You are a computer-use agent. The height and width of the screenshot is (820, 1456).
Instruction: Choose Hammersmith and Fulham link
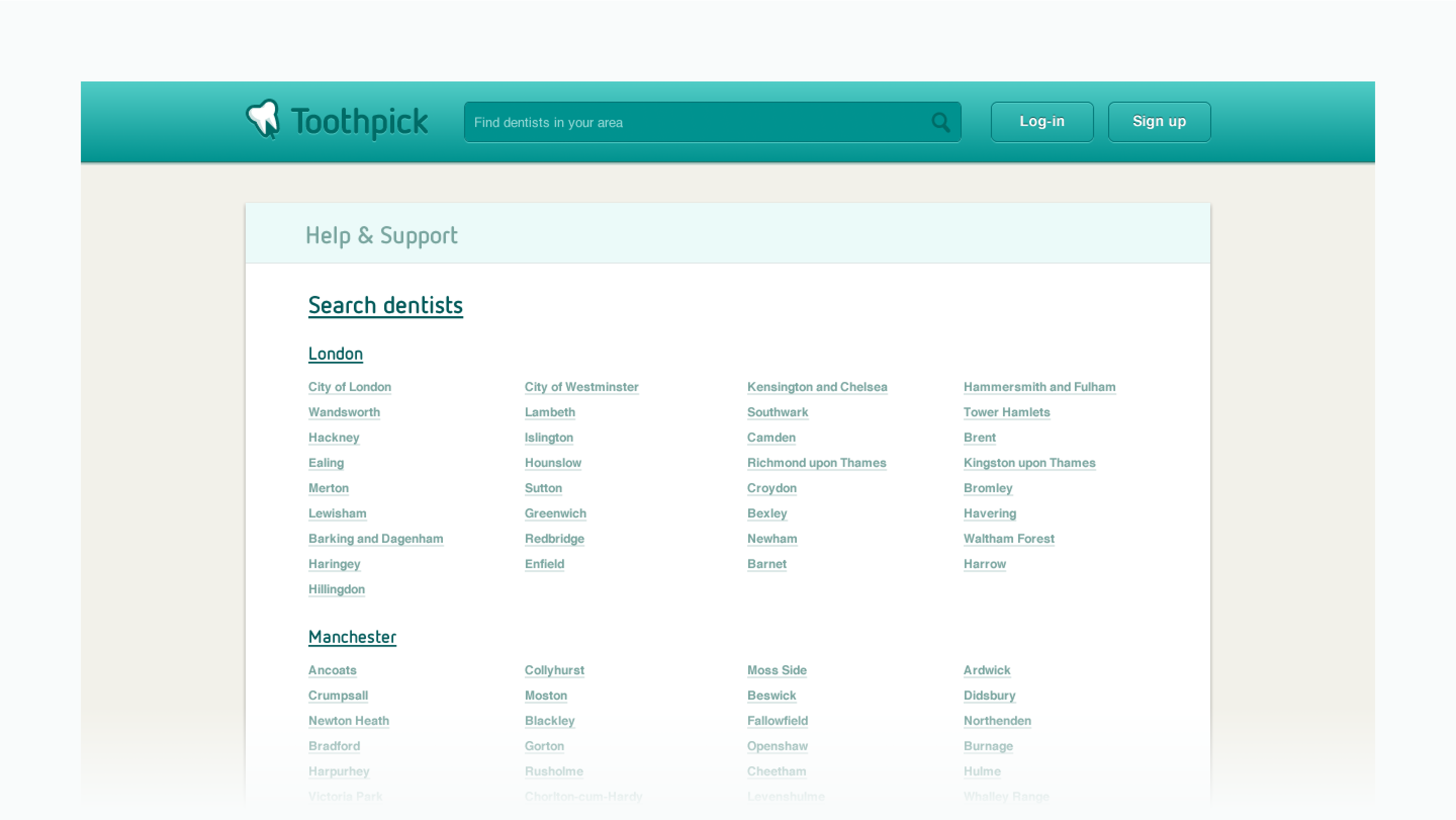(1039, 387)
